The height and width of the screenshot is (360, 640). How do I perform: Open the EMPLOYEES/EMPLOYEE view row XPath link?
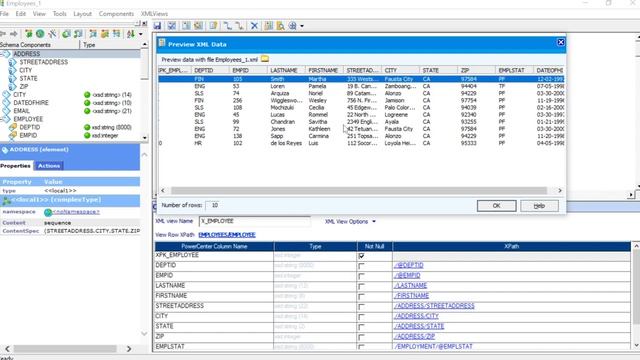click(227, 235)
